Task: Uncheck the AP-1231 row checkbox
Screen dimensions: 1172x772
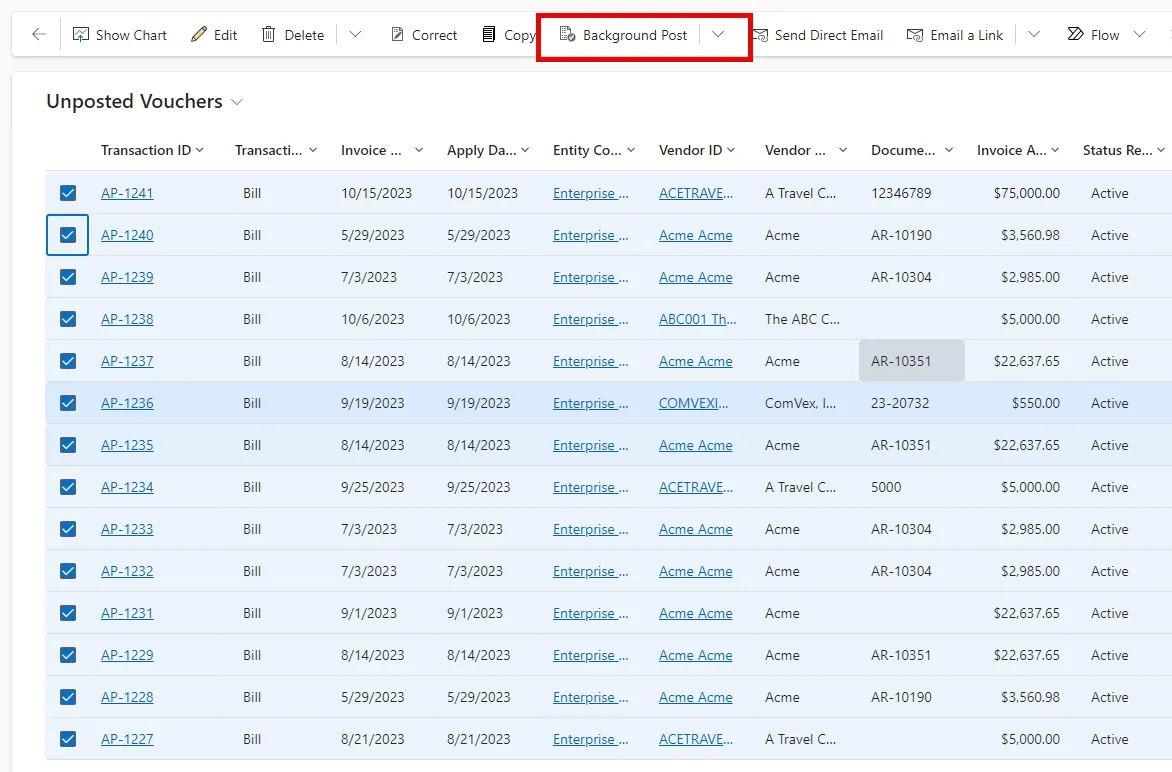Action: click(x=68, y=613)
